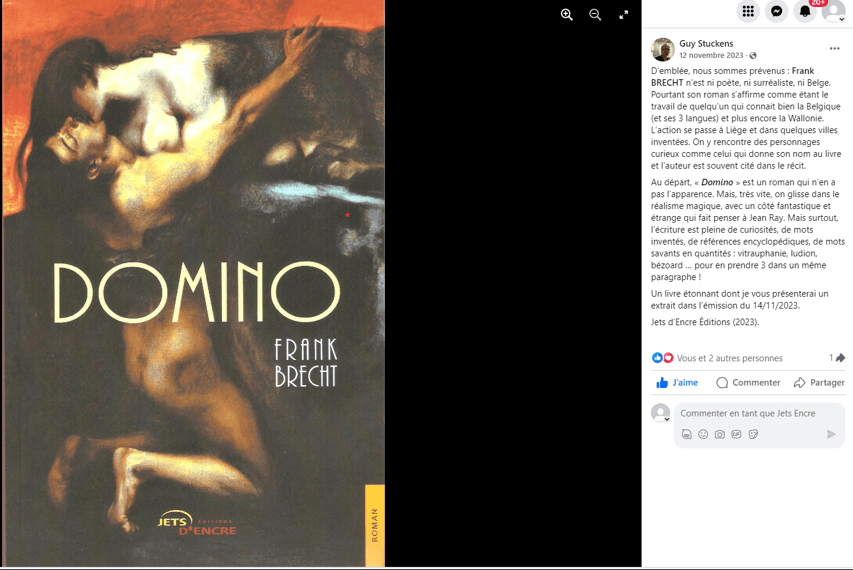Open Messenger chats
Screen dimensions: 853x570
click(777, 11)
